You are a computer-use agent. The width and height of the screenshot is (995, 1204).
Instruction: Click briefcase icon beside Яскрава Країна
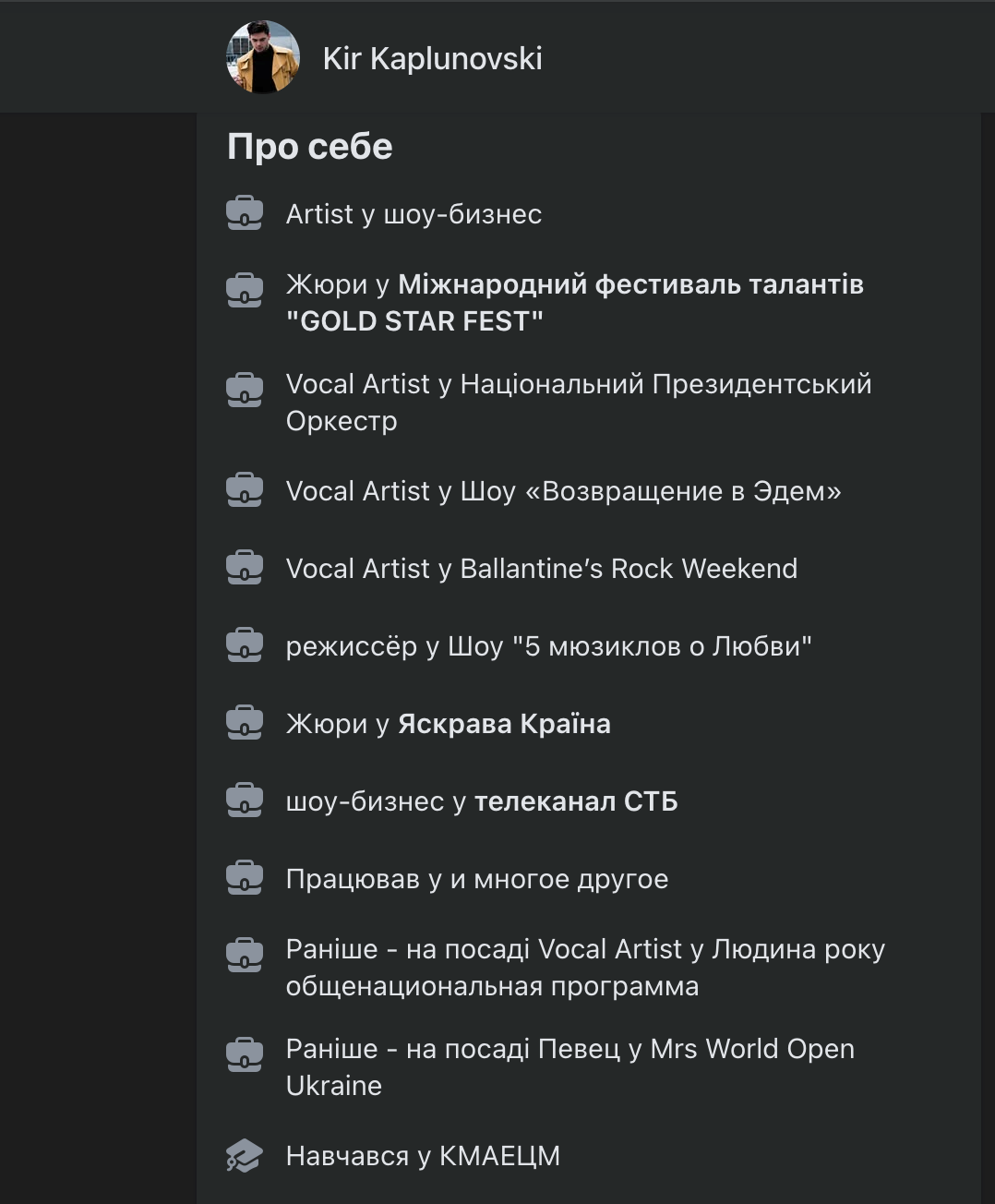[245, 723]
